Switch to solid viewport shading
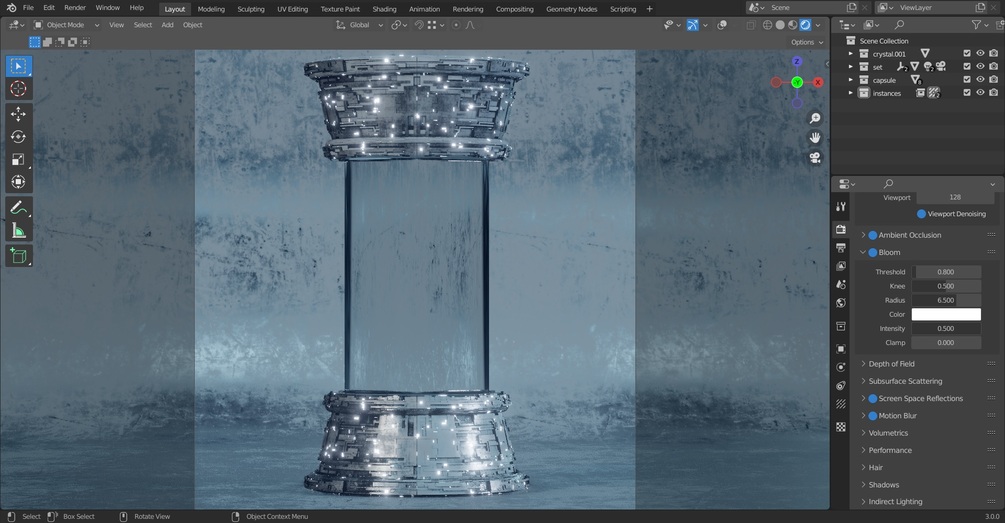 780,25
